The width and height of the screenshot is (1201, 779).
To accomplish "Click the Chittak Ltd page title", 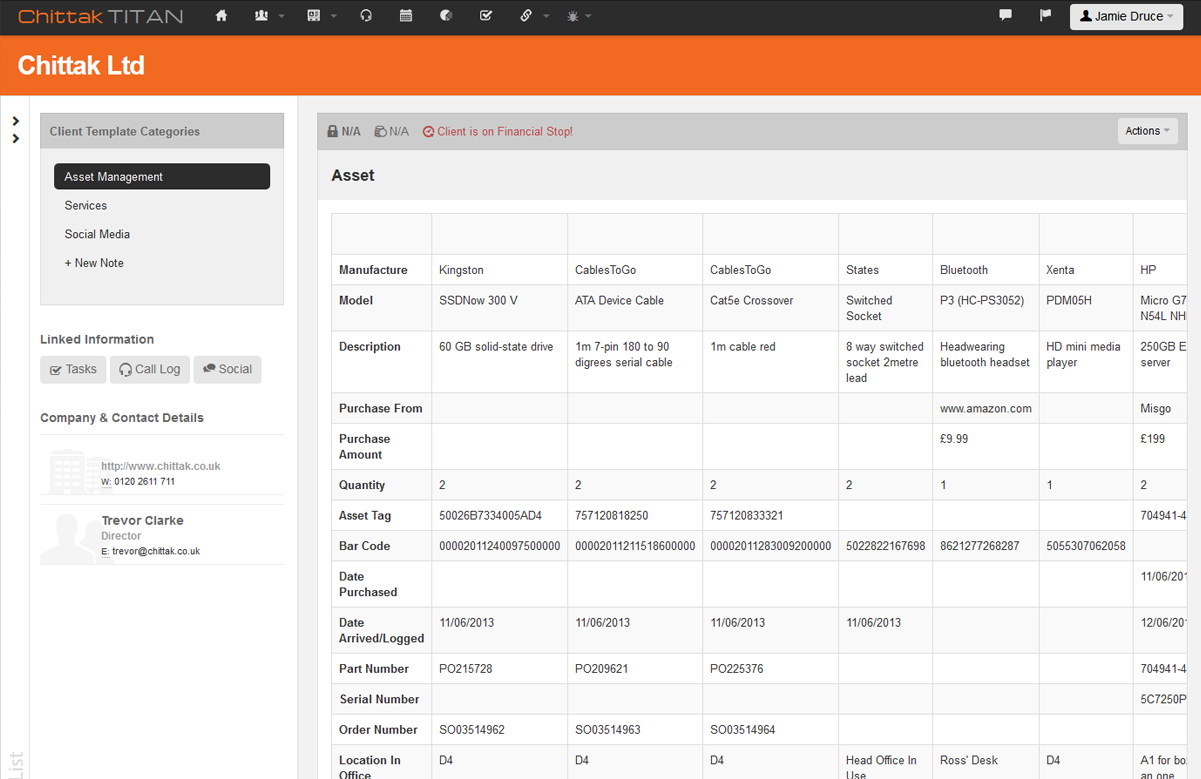I will click(x=81, y=66).
